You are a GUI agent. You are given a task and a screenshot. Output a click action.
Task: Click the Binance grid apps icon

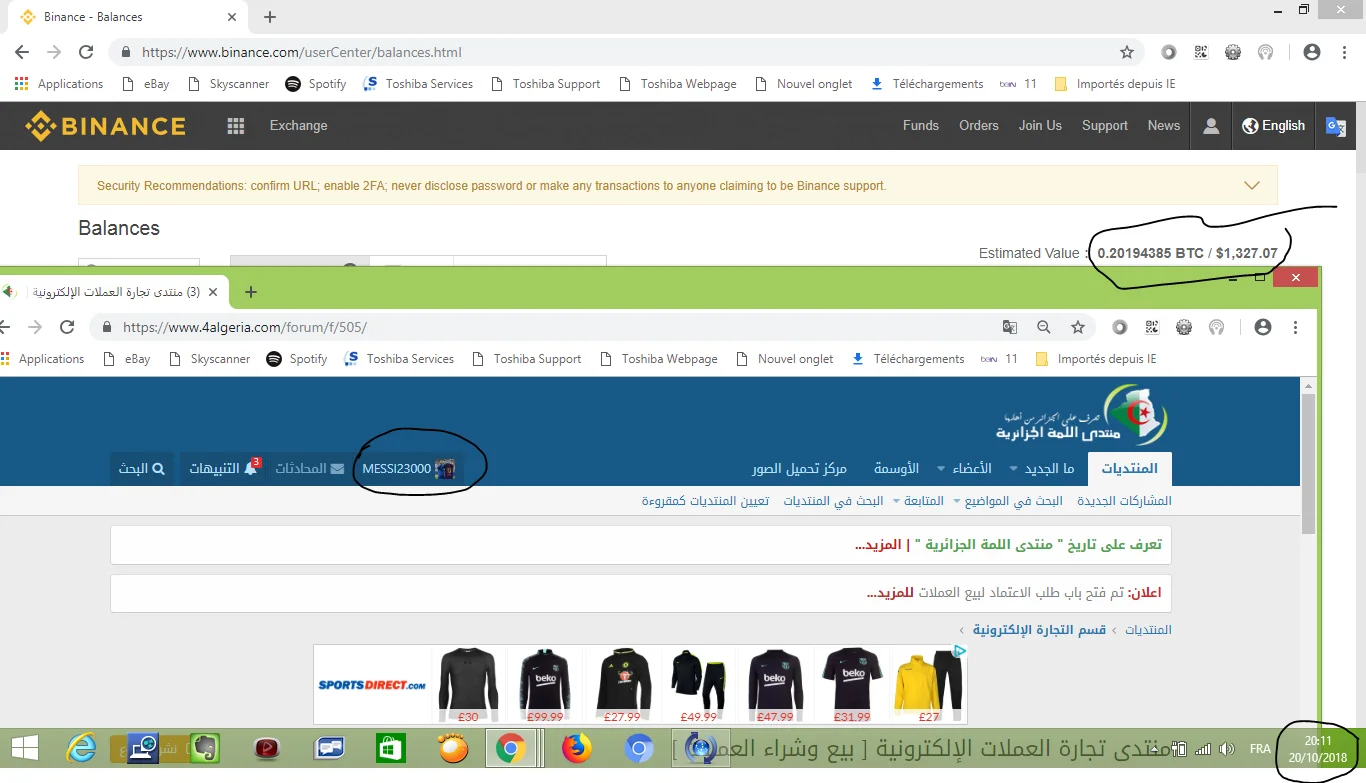click(x=236, y=126)
